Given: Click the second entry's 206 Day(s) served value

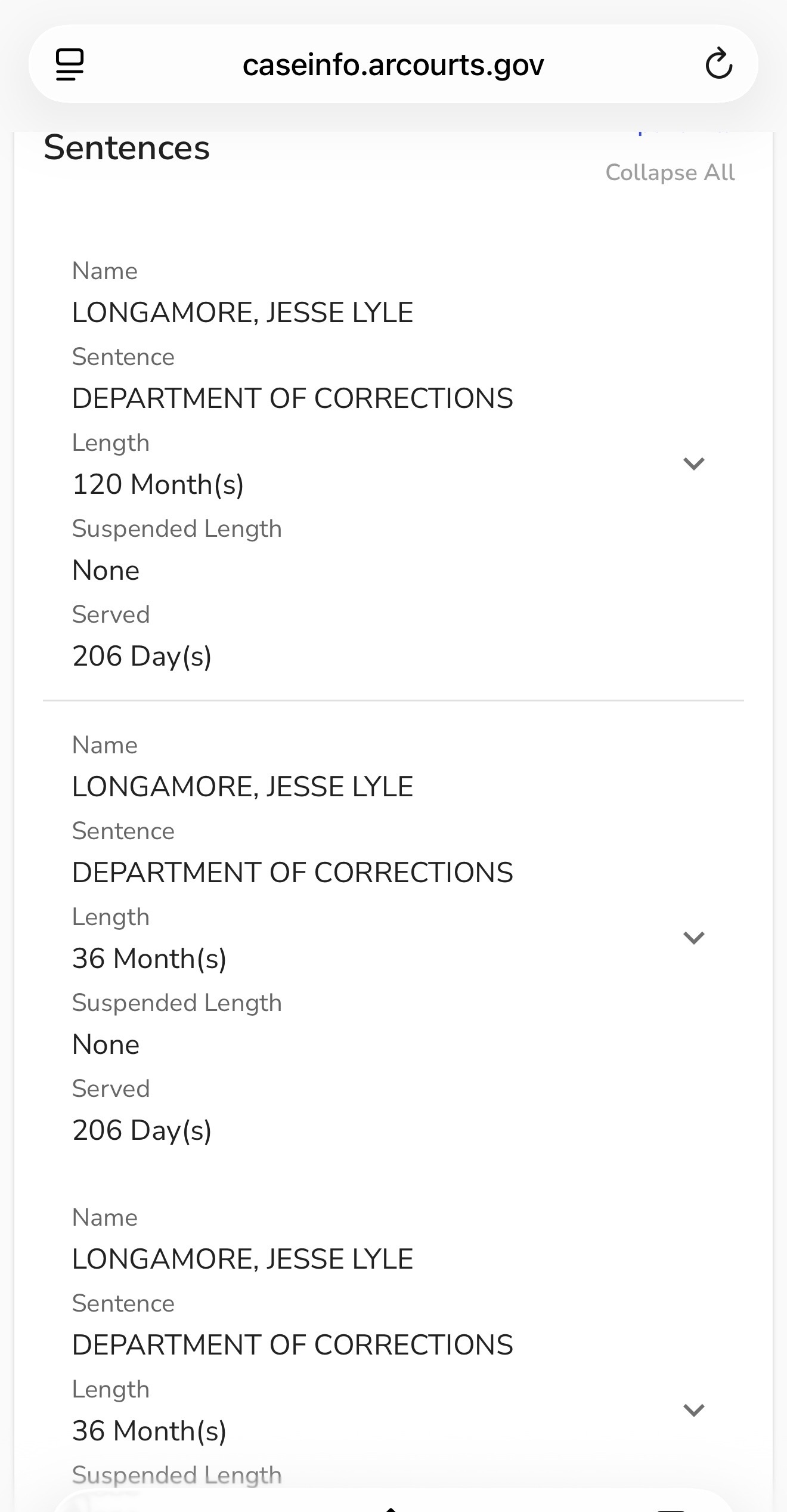Looking at the screenshot, I should point(142,1130).
